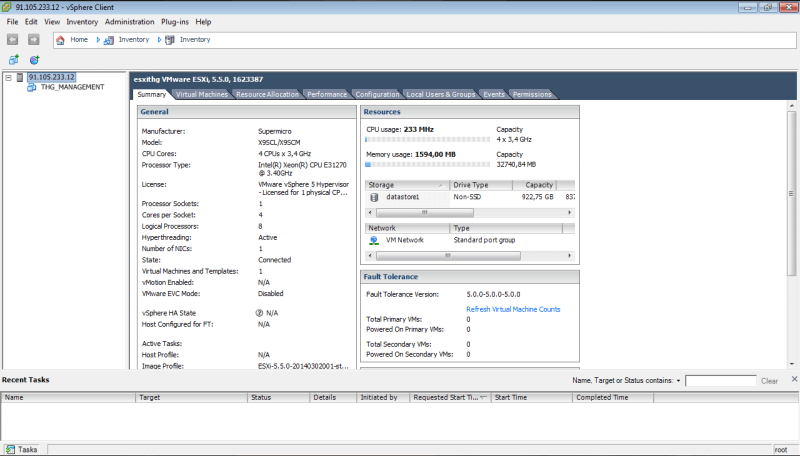Click the Recent Tasks filter text field
The image size is (800, 456).
coord(720,381)
